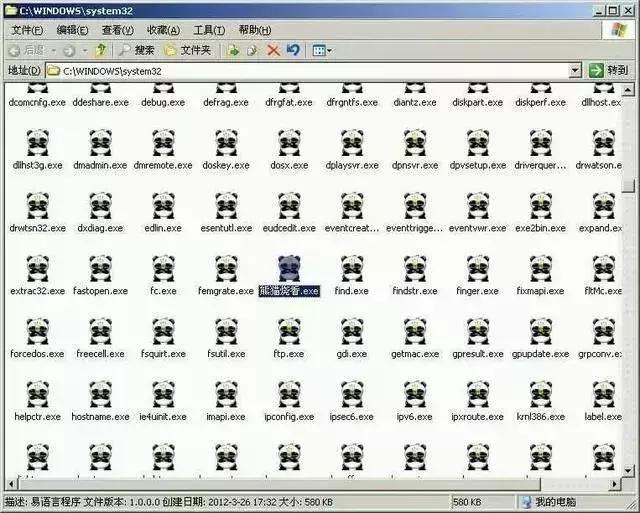The image size is (640, 513).
Task: Click the hostname.exe file name
Action: [x=100, y=417]
